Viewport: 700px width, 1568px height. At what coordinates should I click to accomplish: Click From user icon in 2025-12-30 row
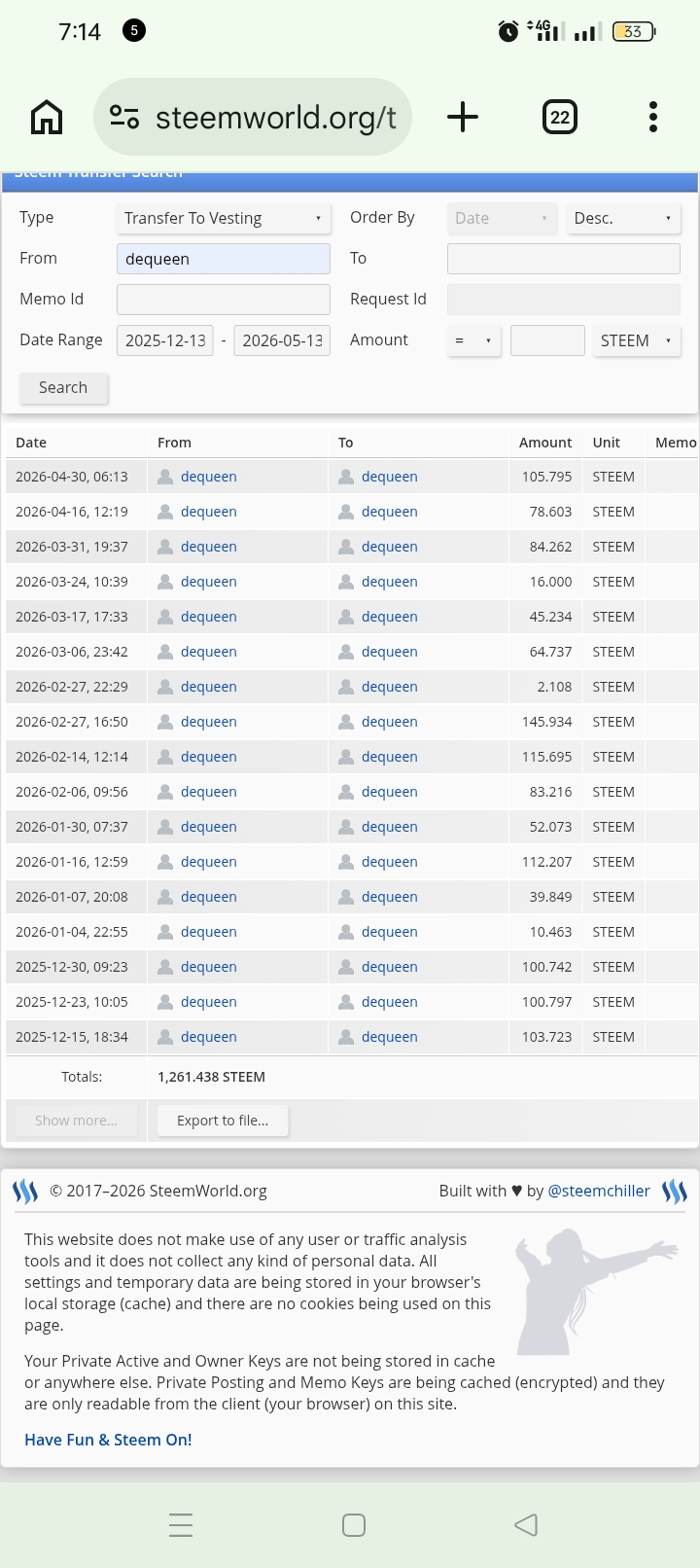click(x=165, y=967)
